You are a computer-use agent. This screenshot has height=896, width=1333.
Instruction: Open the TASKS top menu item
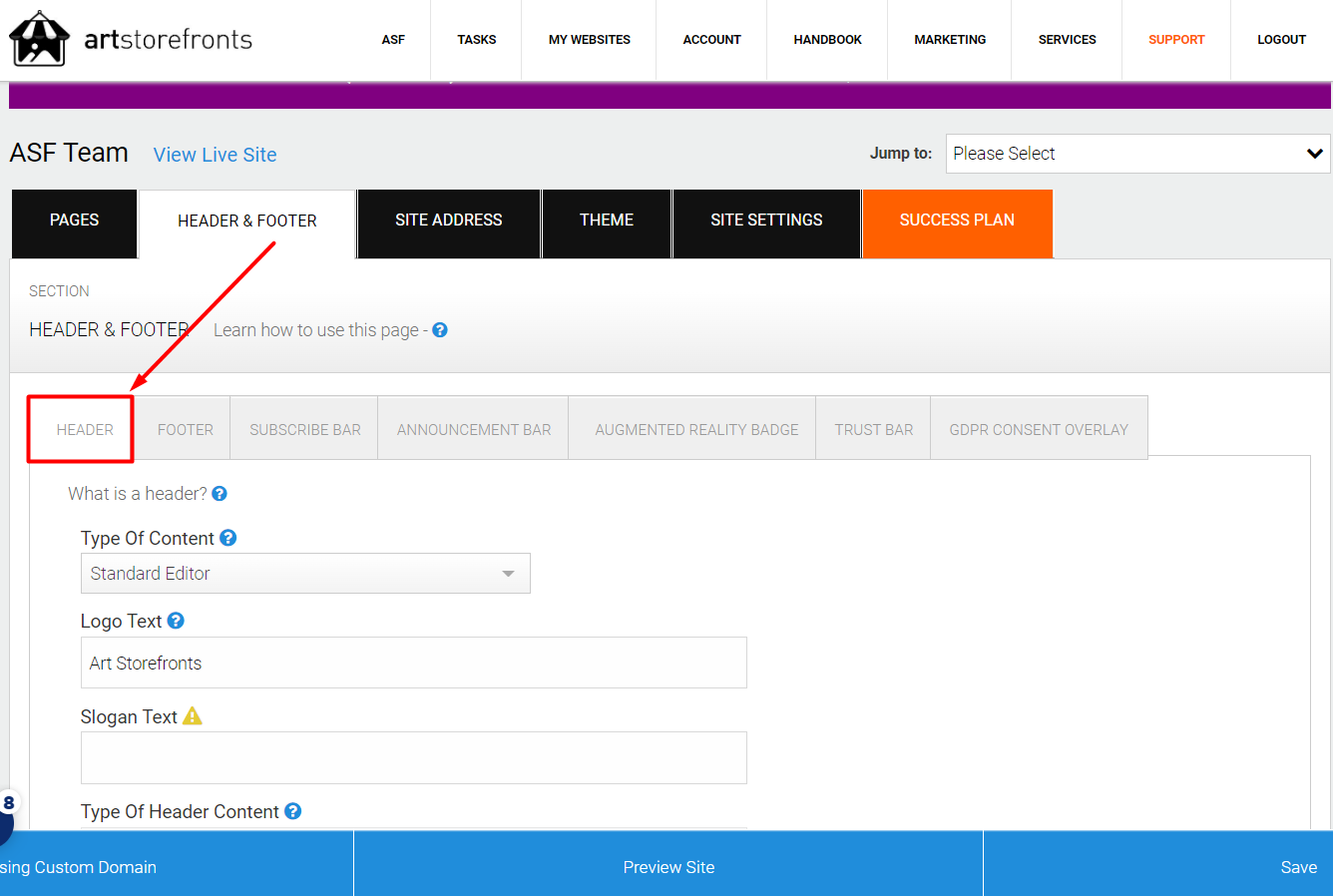477,40
